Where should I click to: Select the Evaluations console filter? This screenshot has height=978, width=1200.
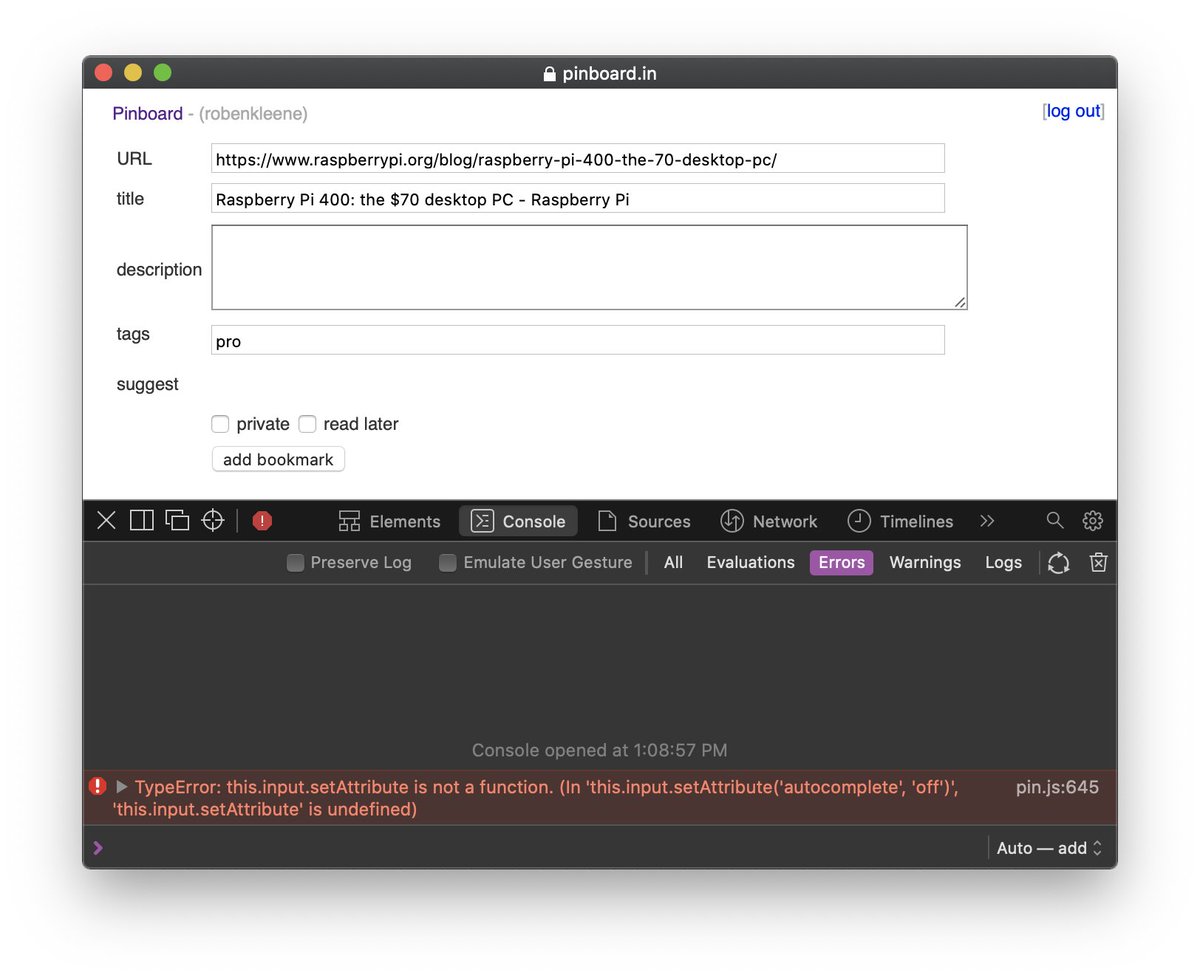coord(750,563)
